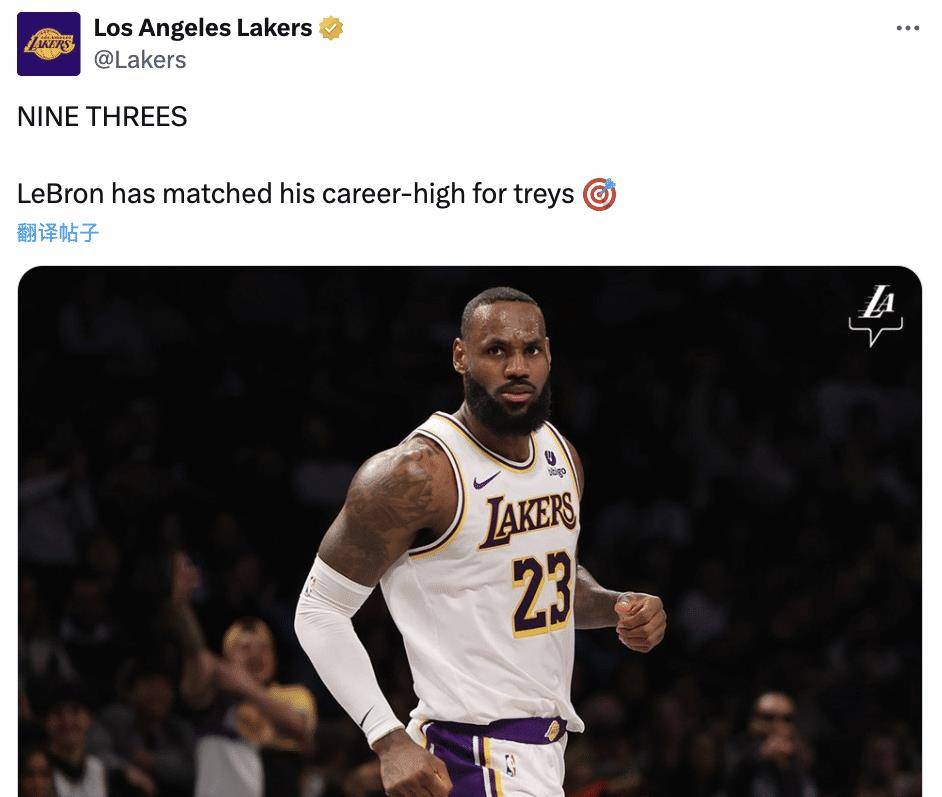Click the gold verified badge
Image resolution: width=942 pixels, height=797 pixels.
pyautogui.click(x=330, y=28)
